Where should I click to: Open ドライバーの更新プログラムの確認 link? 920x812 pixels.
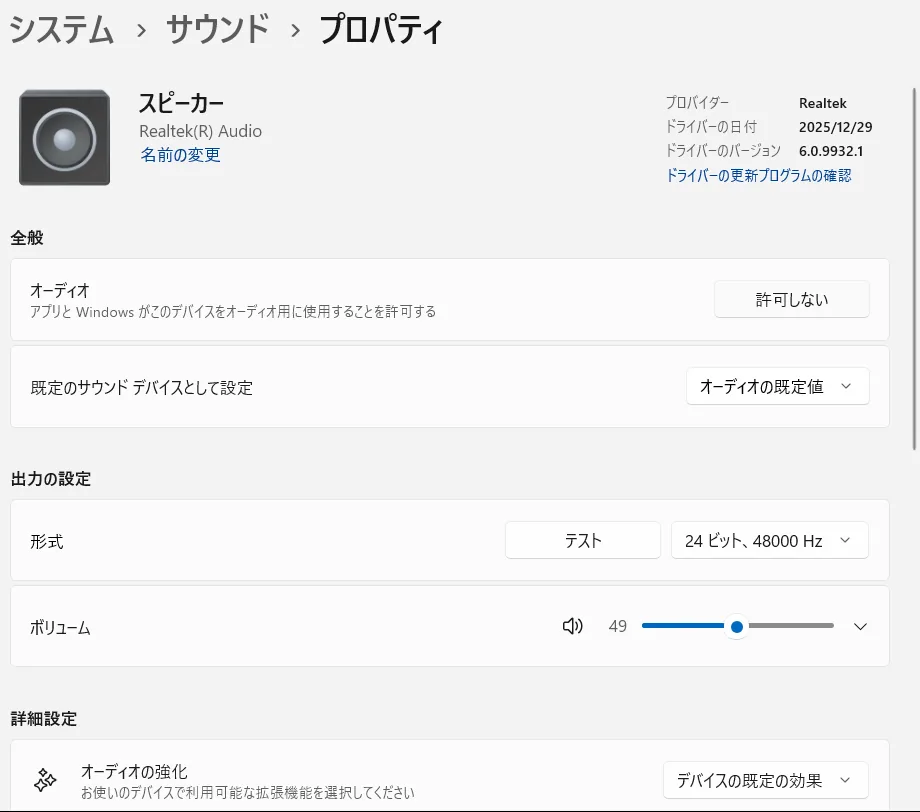click(x=759, y=175)
